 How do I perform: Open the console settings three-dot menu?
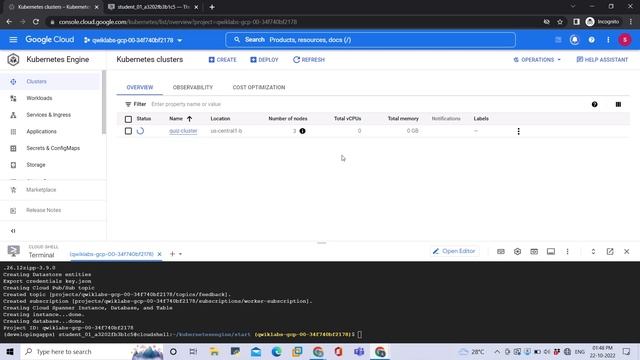click(608, 40)
